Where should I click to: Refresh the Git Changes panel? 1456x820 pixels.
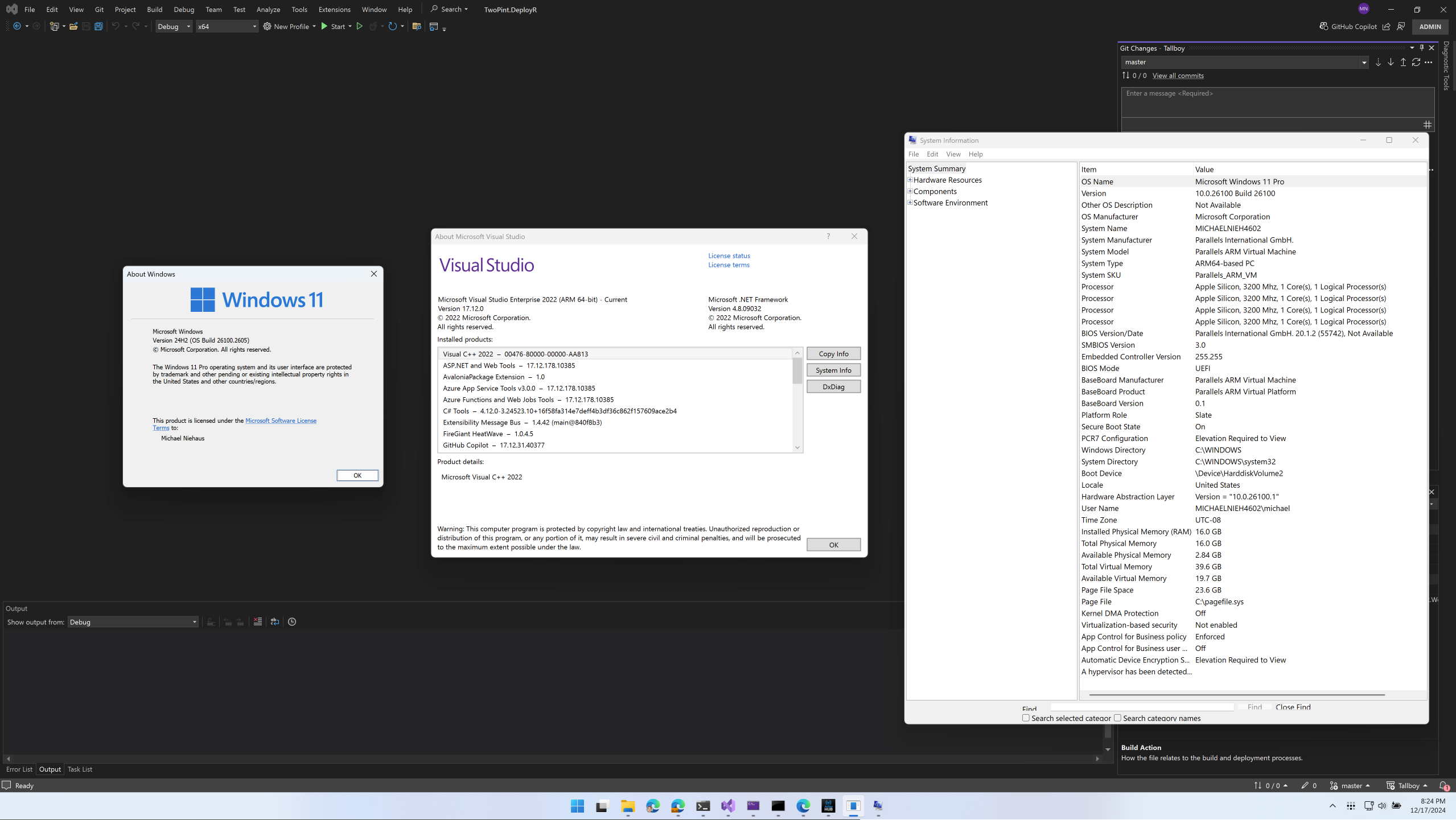[x=1416, y=62]
